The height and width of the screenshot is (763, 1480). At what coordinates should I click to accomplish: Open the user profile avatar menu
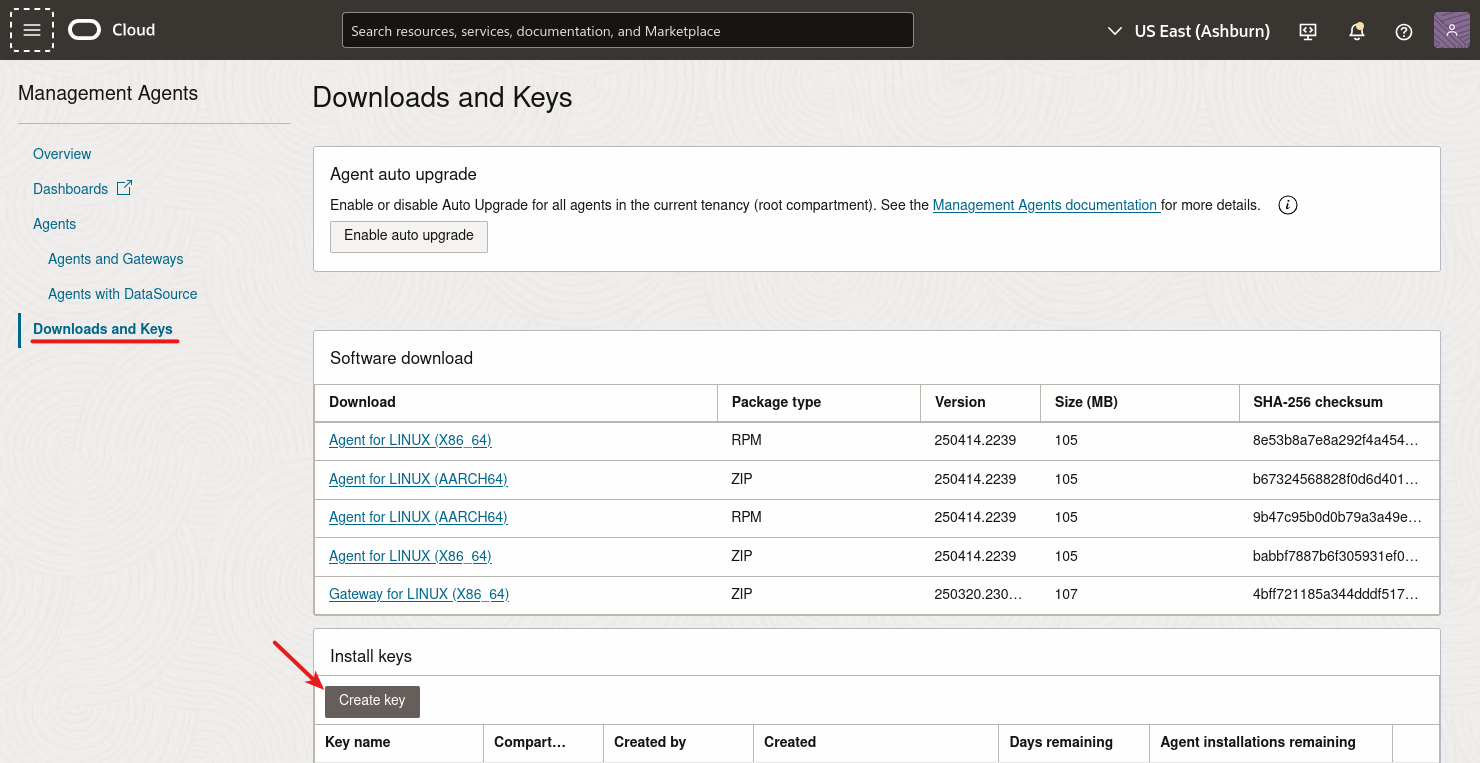coord(1451,30)
